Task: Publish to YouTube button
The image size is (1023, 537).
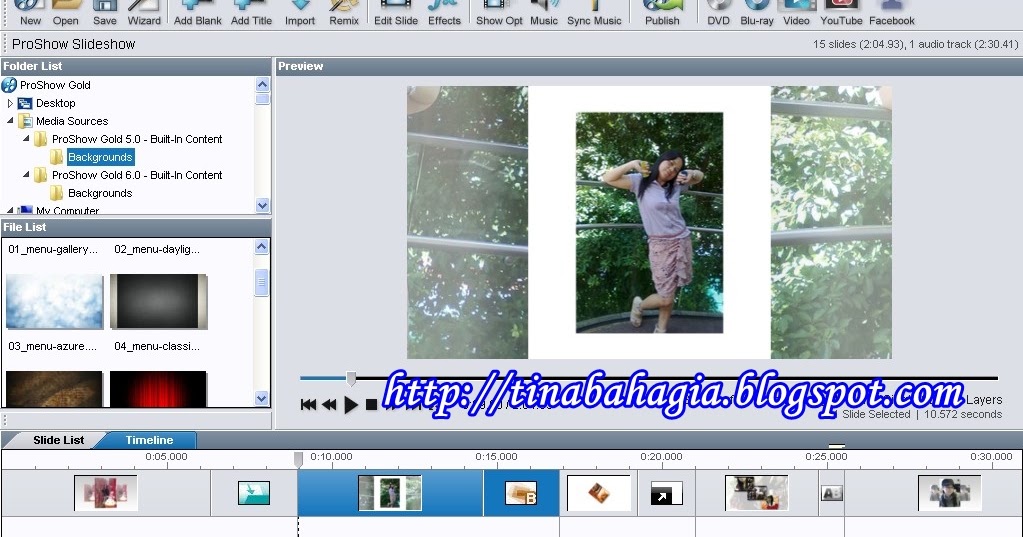Action: 841,13
